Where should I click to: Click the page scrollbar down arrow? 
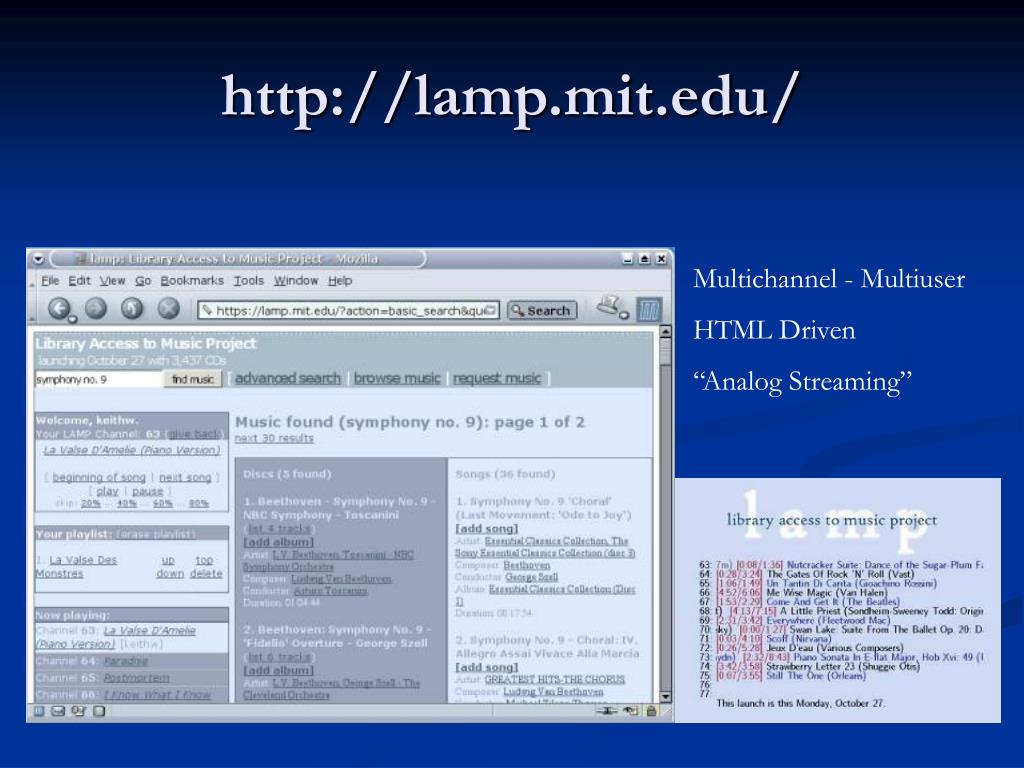665,697
